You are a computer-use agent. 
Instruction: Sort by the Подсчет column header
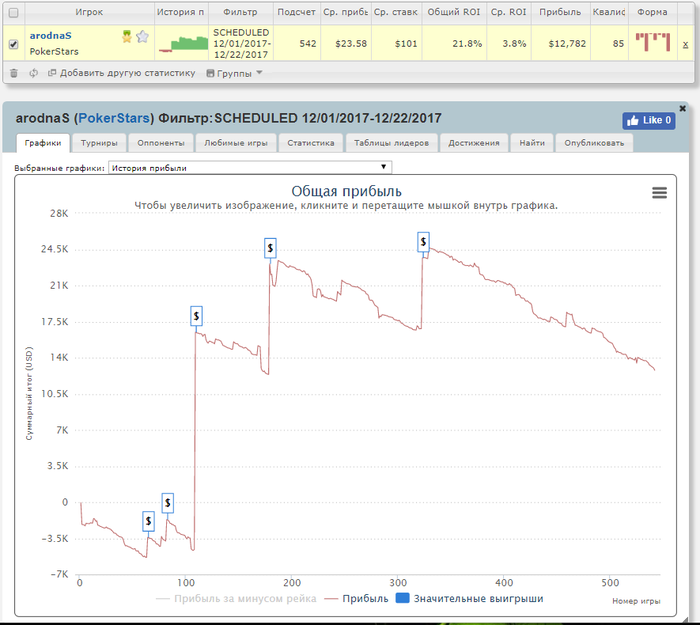click(x=296, y=12)
